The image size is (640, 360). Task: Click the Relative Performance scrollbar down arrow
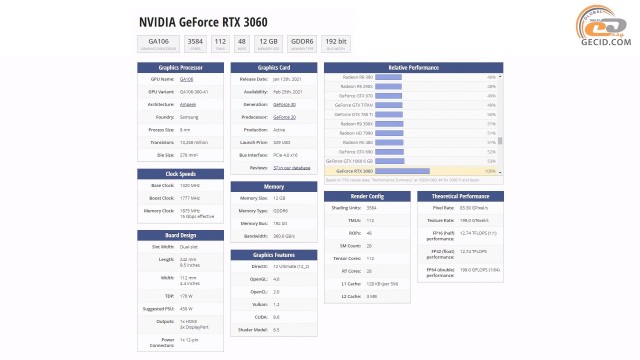(x=500, y=172)
